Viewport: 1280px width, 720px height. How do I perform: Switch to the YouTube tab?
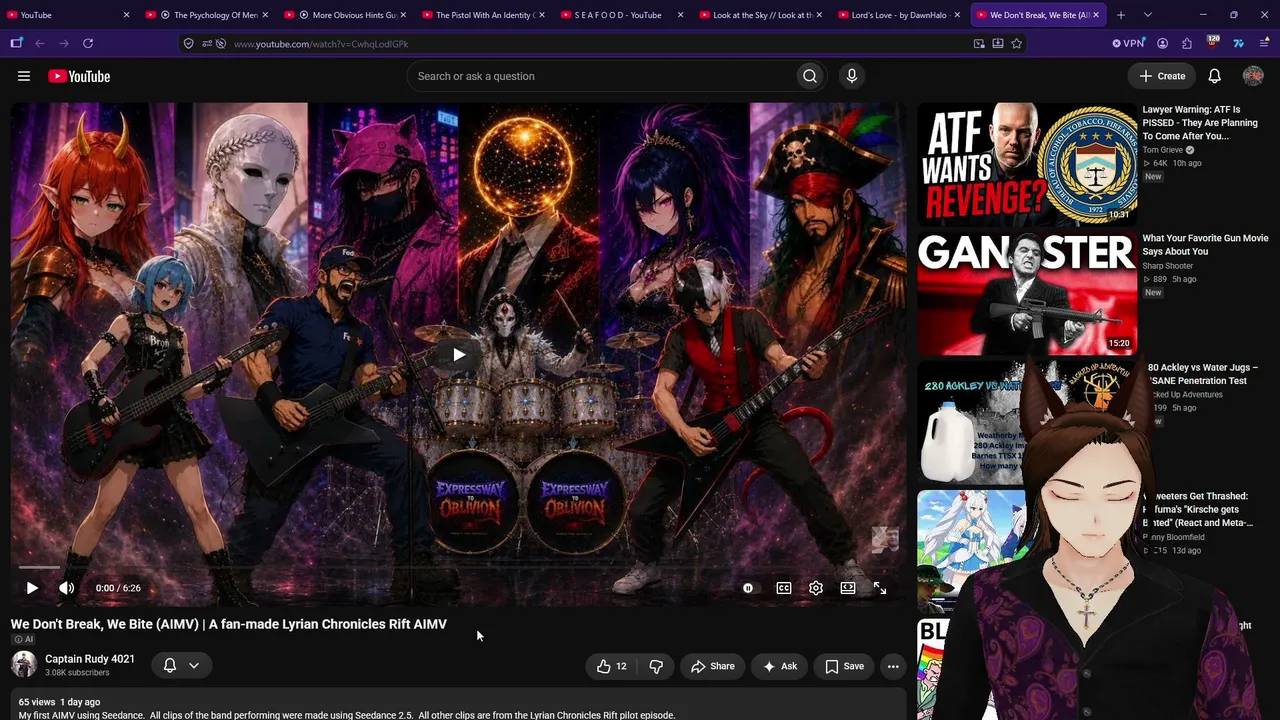tap(68, 15)
